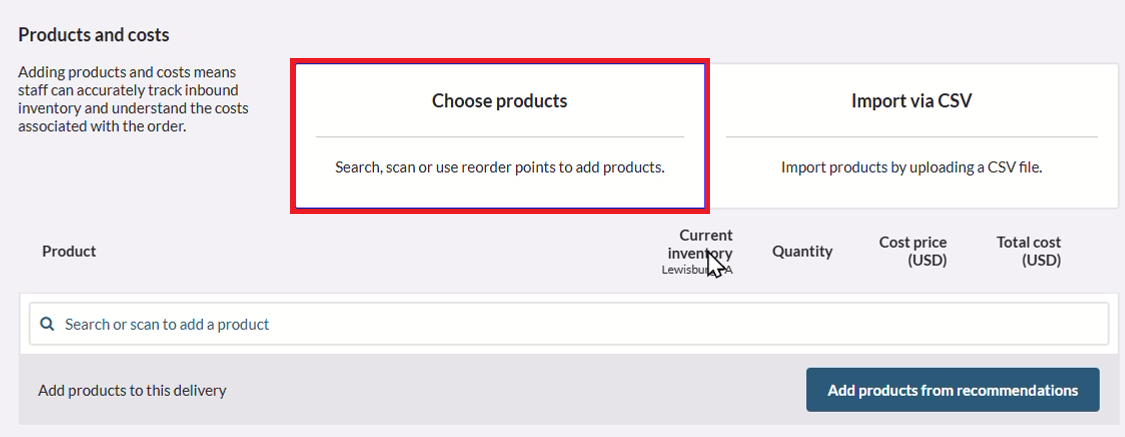Viewport: 1125px width, 437px height.
Task: Click the Quantity column header
Action: click(x=802, y=251)
